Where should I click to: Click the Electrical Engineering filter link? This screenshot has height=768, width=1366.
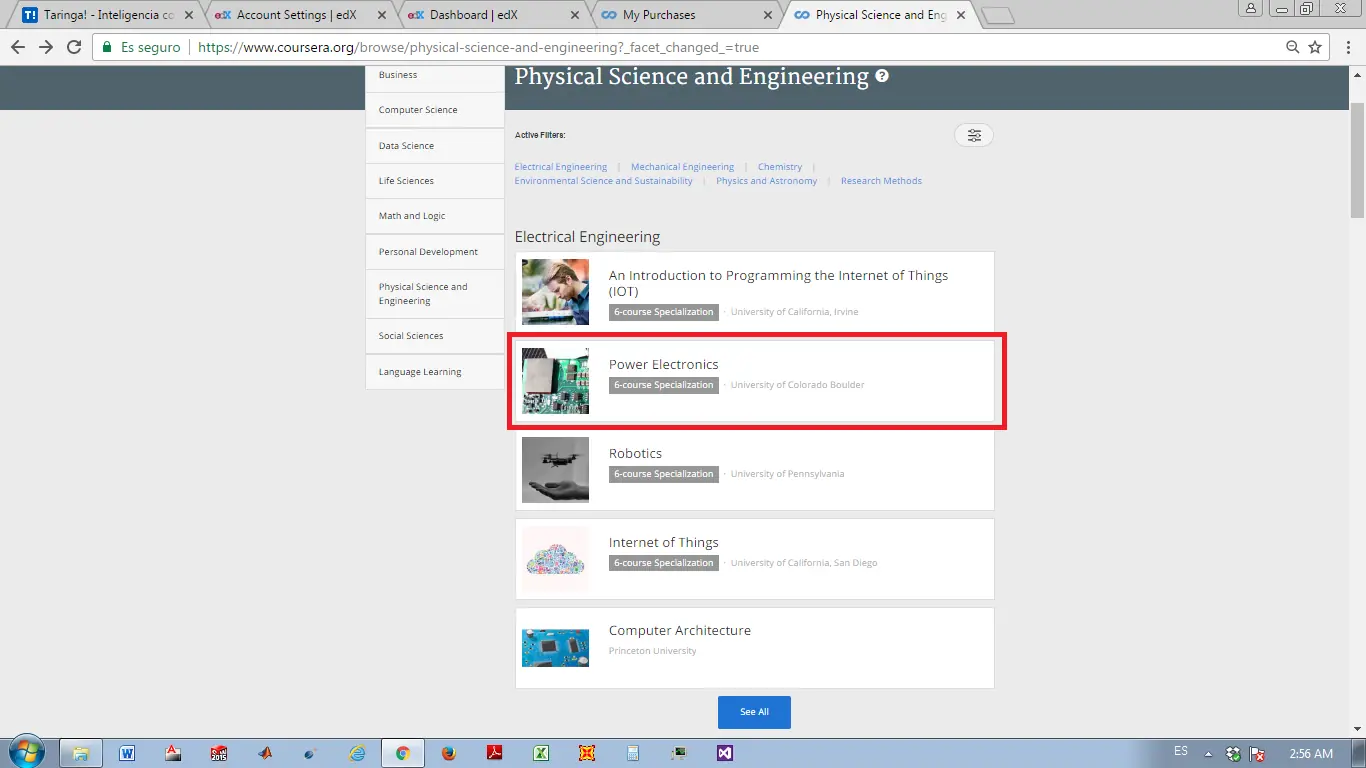(x=560, y=167)
